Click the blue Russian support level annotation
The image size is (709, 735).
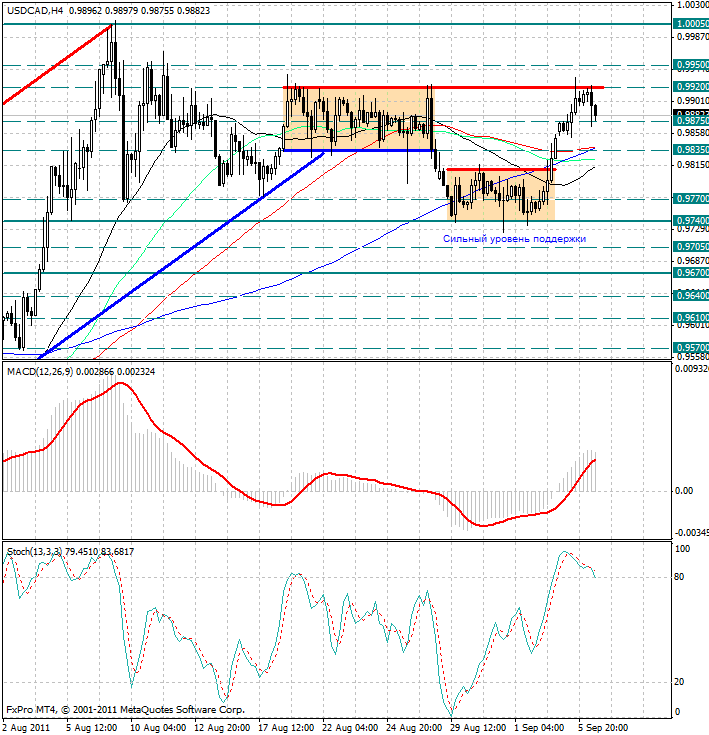[x=515, y=239]
